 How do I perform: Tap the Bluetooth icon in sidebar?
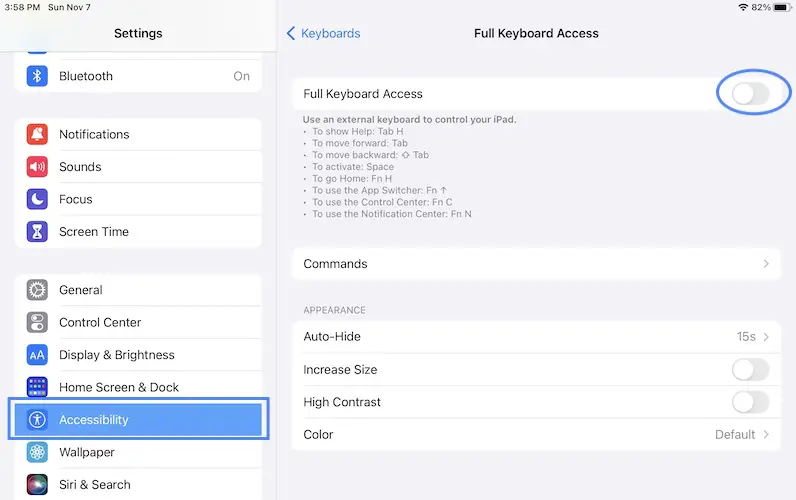37,76
